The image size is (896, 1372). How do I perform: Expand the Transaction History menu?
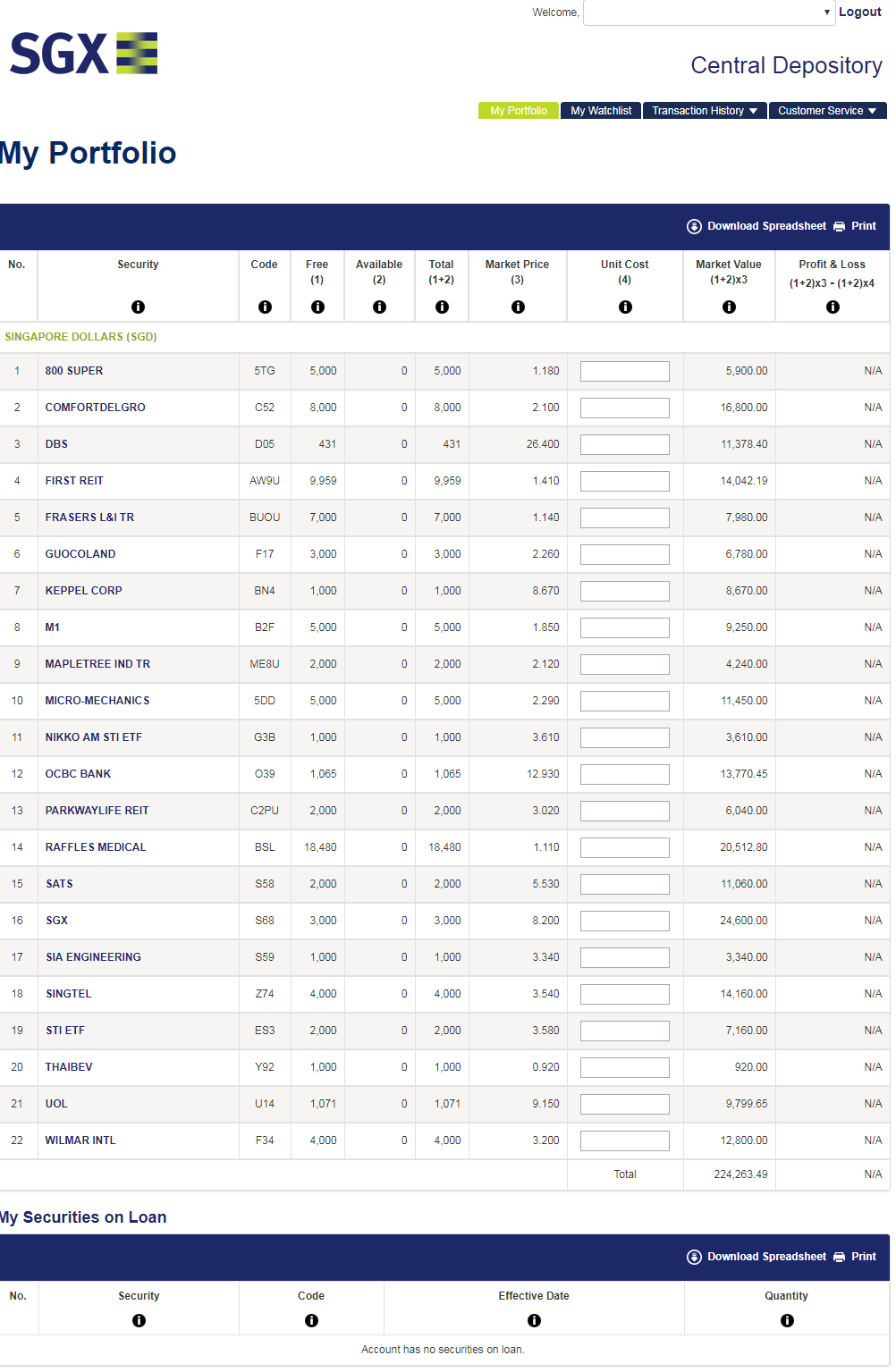pyautogui.click(x=705, y=111)
